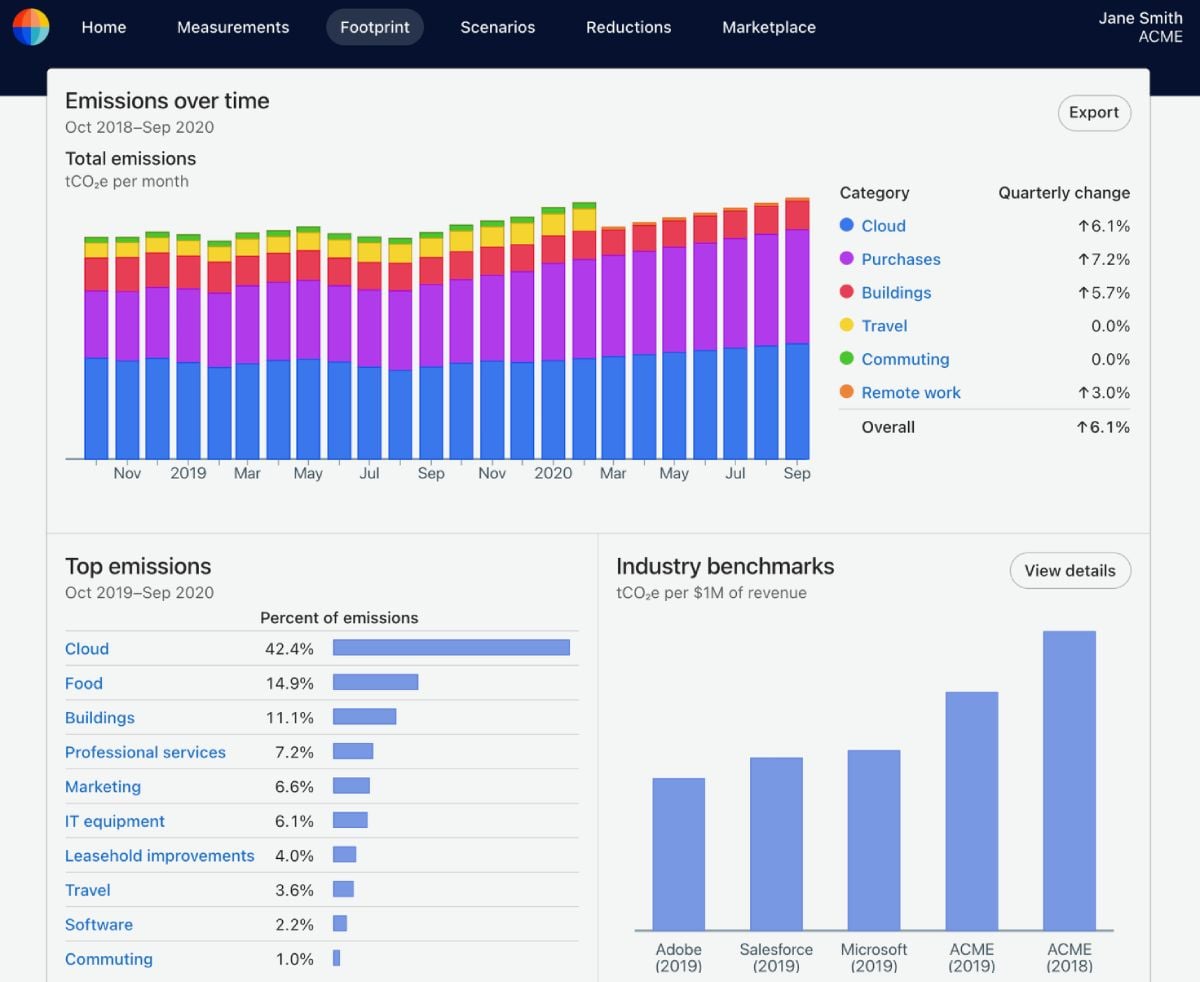Click the Remote work category link
Viewport: 1200px width, 982px height.
click(911, 393)
